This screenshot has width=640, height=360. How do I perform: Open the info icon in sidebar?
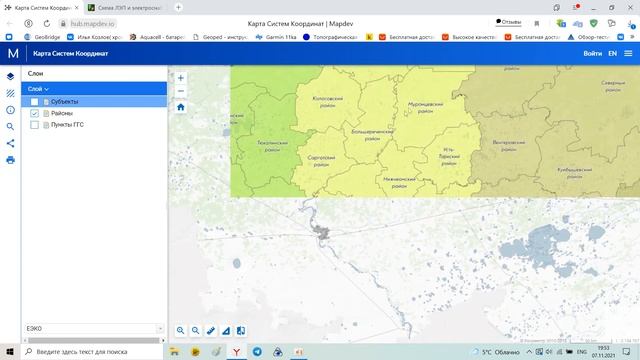coord(11,110)
